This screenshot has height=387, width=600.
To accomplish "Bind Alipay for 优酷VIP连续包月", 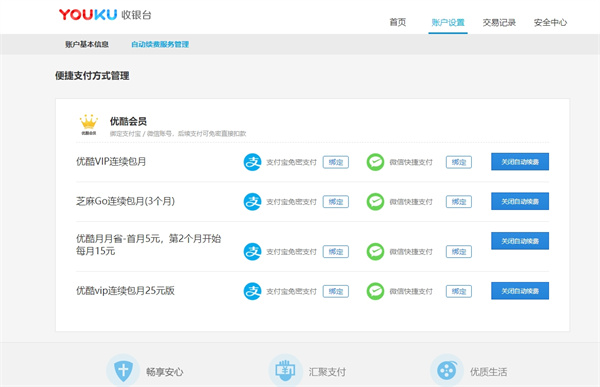I will click(x=336, y=162).
